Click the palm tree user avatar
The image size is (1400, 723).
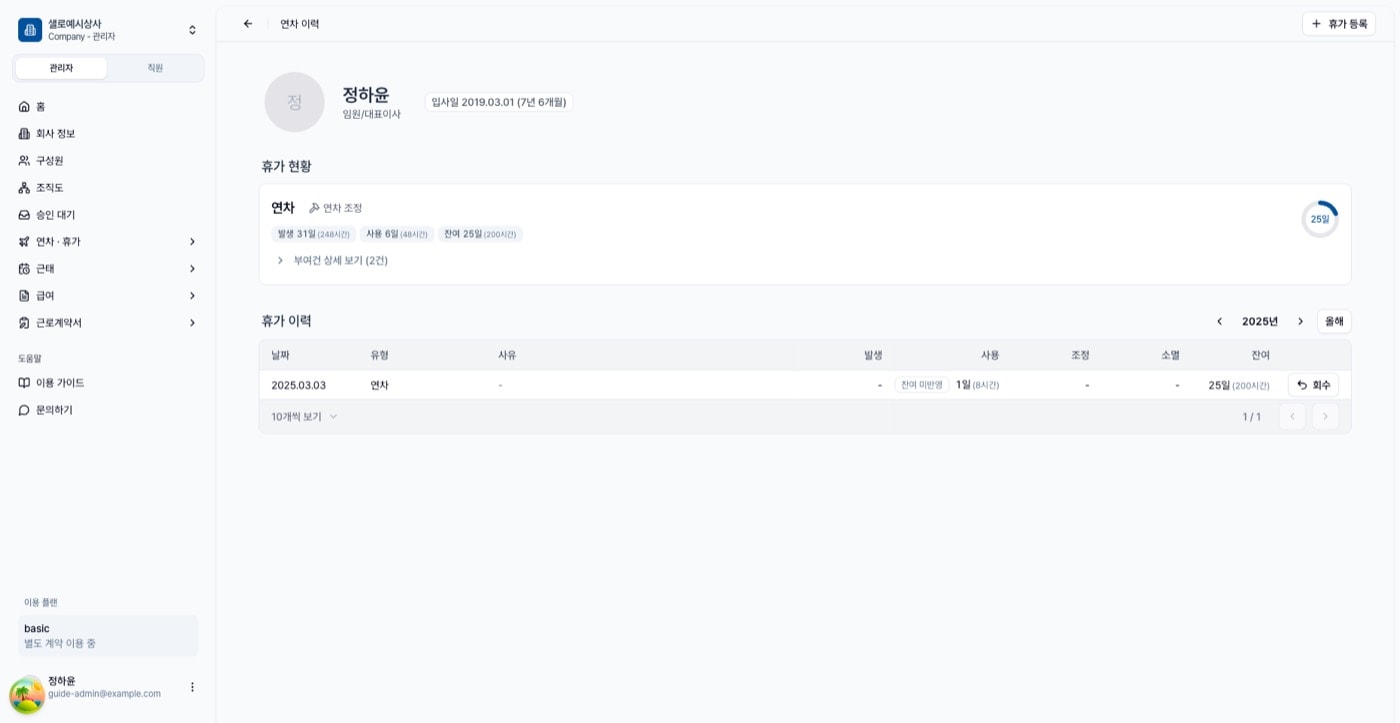27,693
